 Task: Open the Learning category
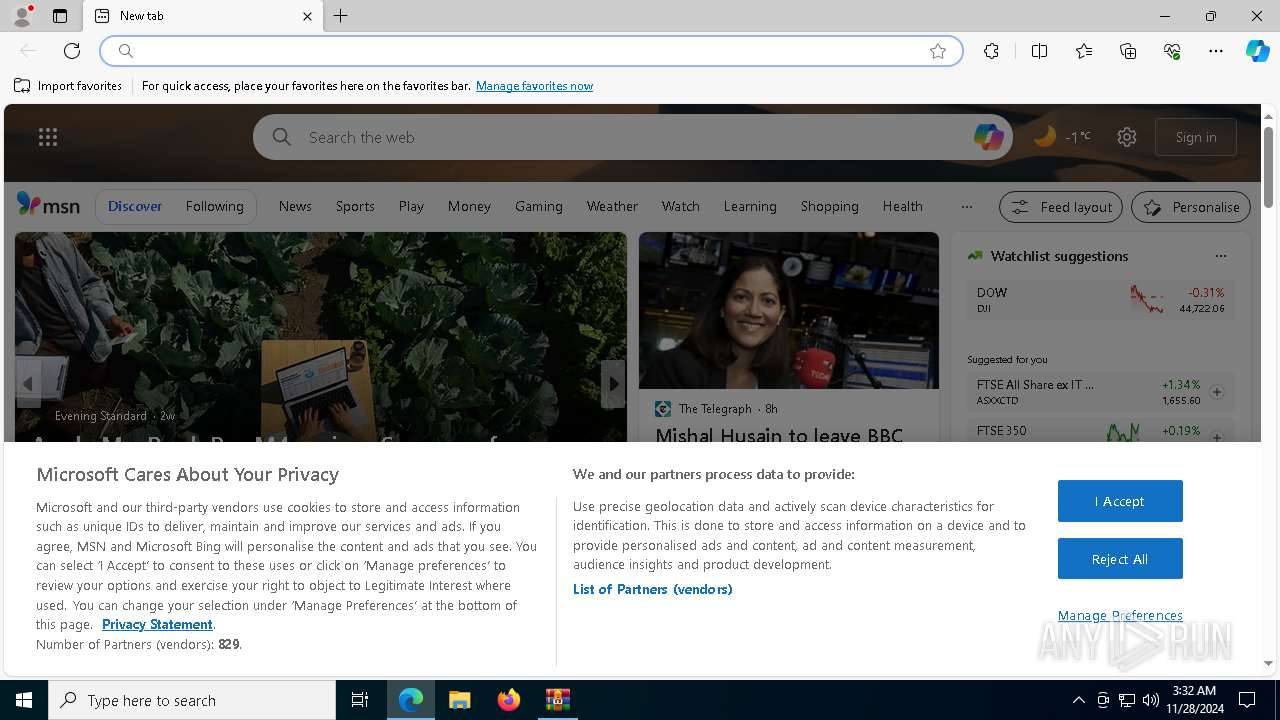[750, 206]
